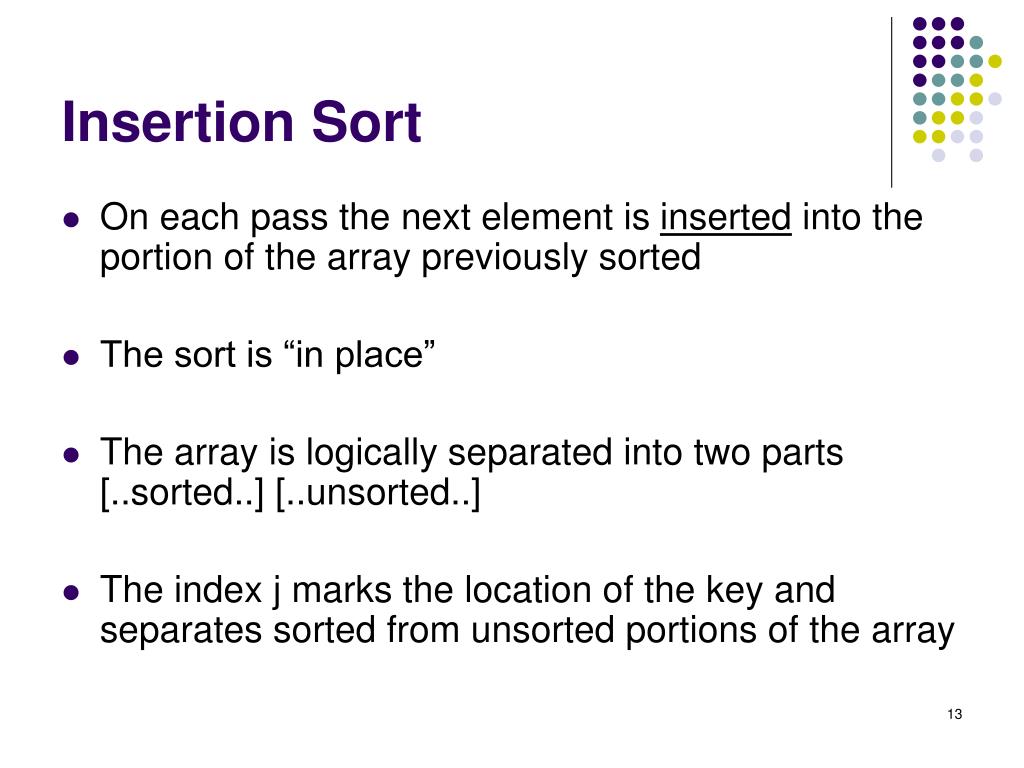The image size is (1024, 768).
Task: Click the text "portion of the array previously sorted"
Action: [400, 257]
